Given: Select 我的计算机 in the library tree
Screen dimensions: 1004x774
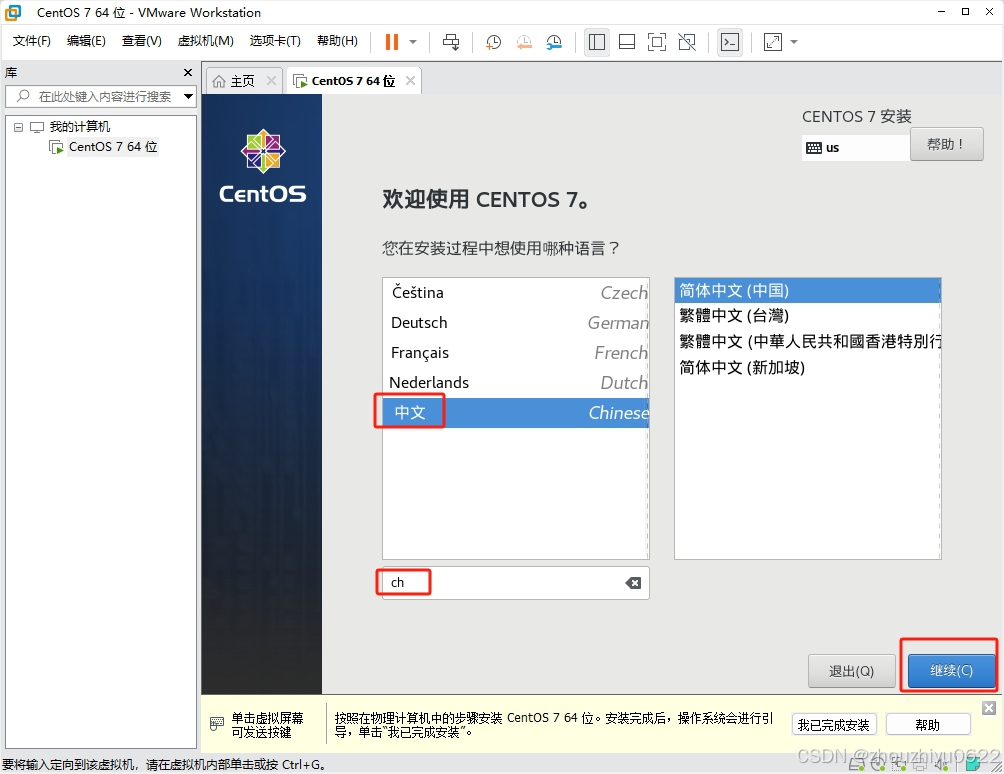Looking at the screenshot, I should tap(79, 127).
